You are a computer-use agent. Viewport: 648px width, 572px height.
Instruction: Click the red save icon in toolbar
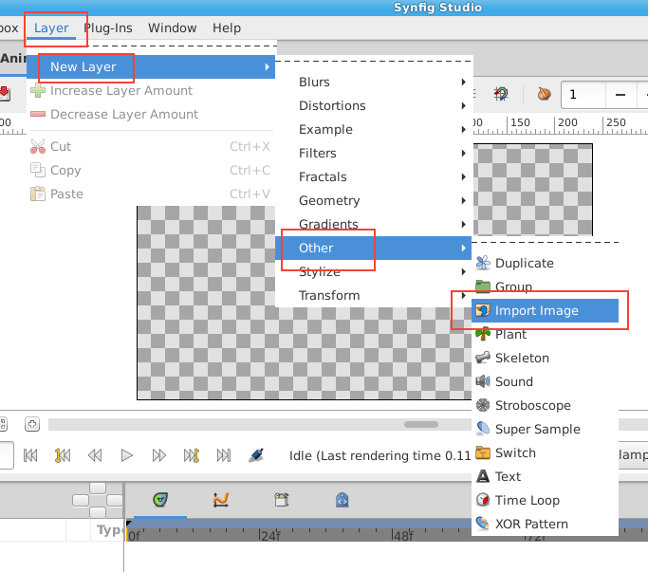point(5,93)
